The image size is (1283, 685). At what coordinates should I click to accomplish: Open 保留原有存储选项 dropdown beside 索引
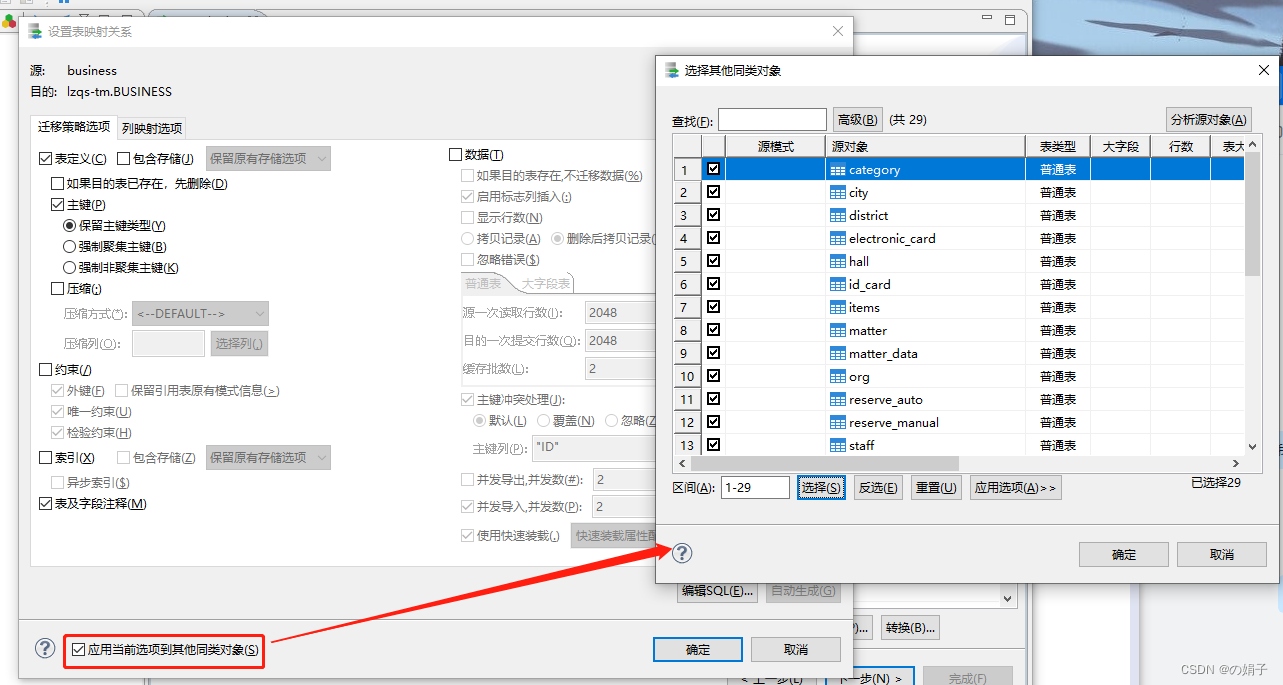tap(268, 457)
